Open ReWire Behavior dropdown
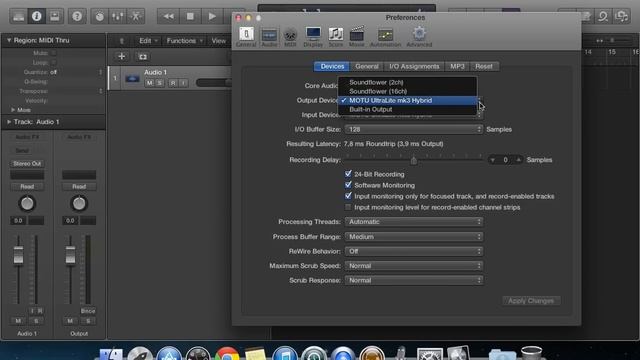The height and width of the screenshot is (360, 640). click(x=414, y=251)
